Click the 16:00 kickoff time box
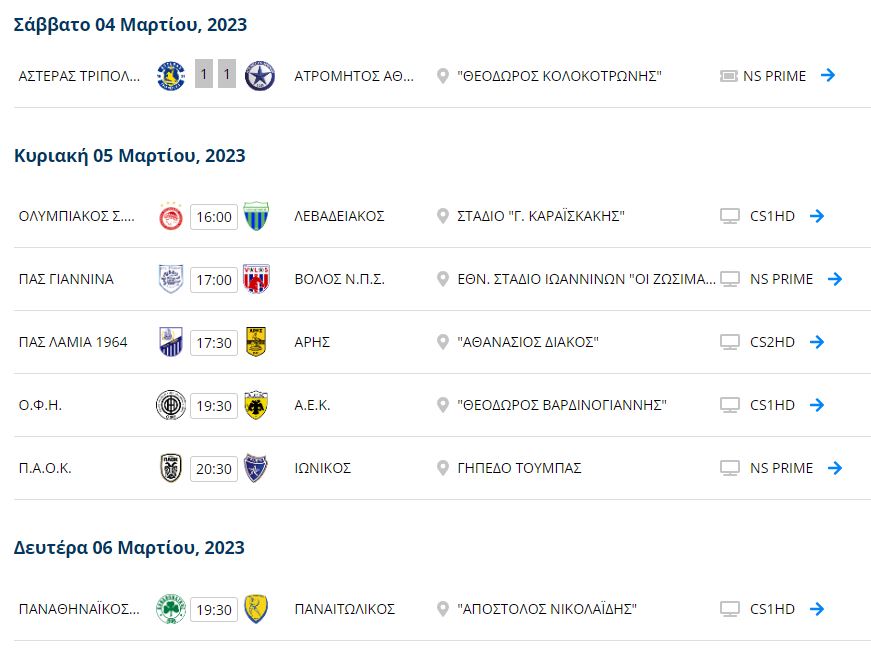 click(214, 217)
